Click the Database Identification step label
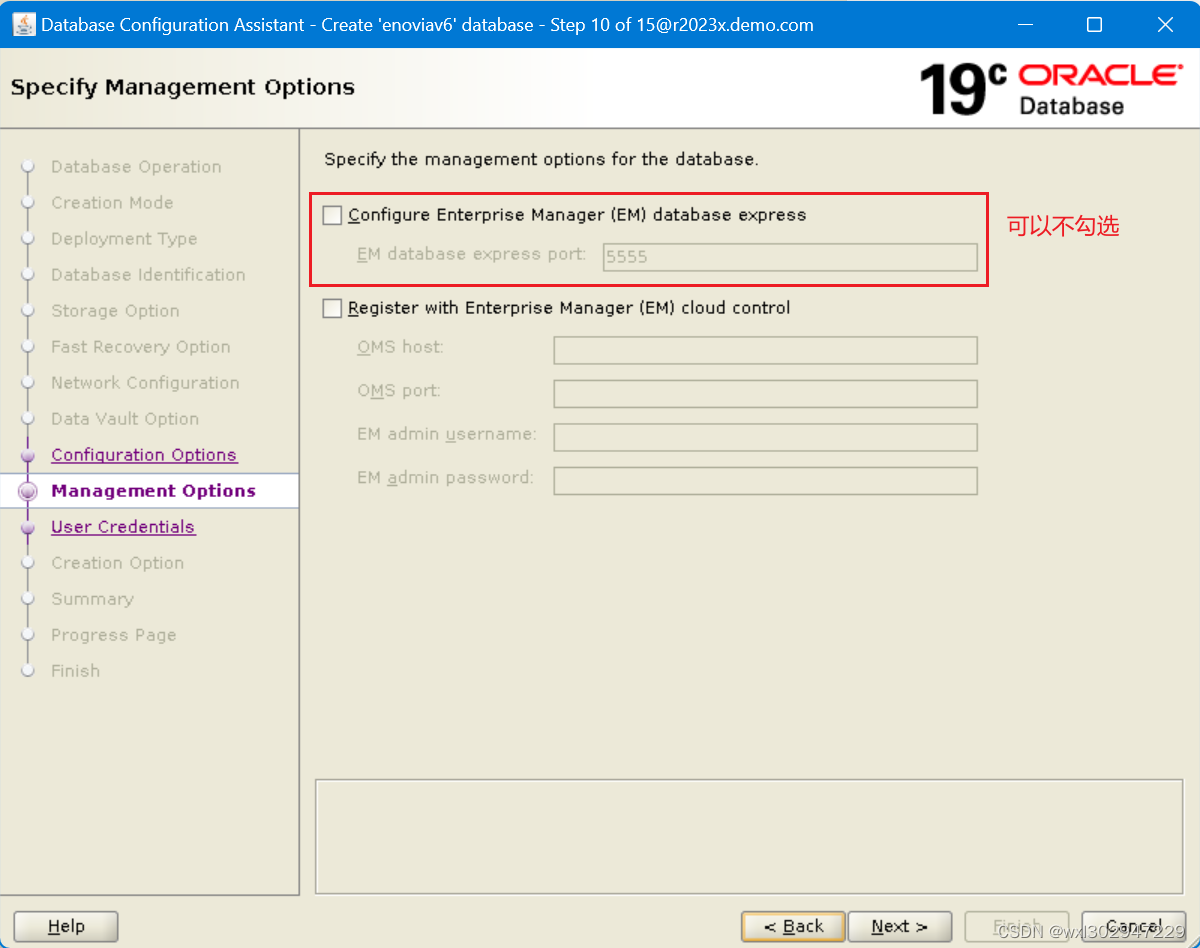The width and height of the screenshot is (1200, 948). (148, 275)
